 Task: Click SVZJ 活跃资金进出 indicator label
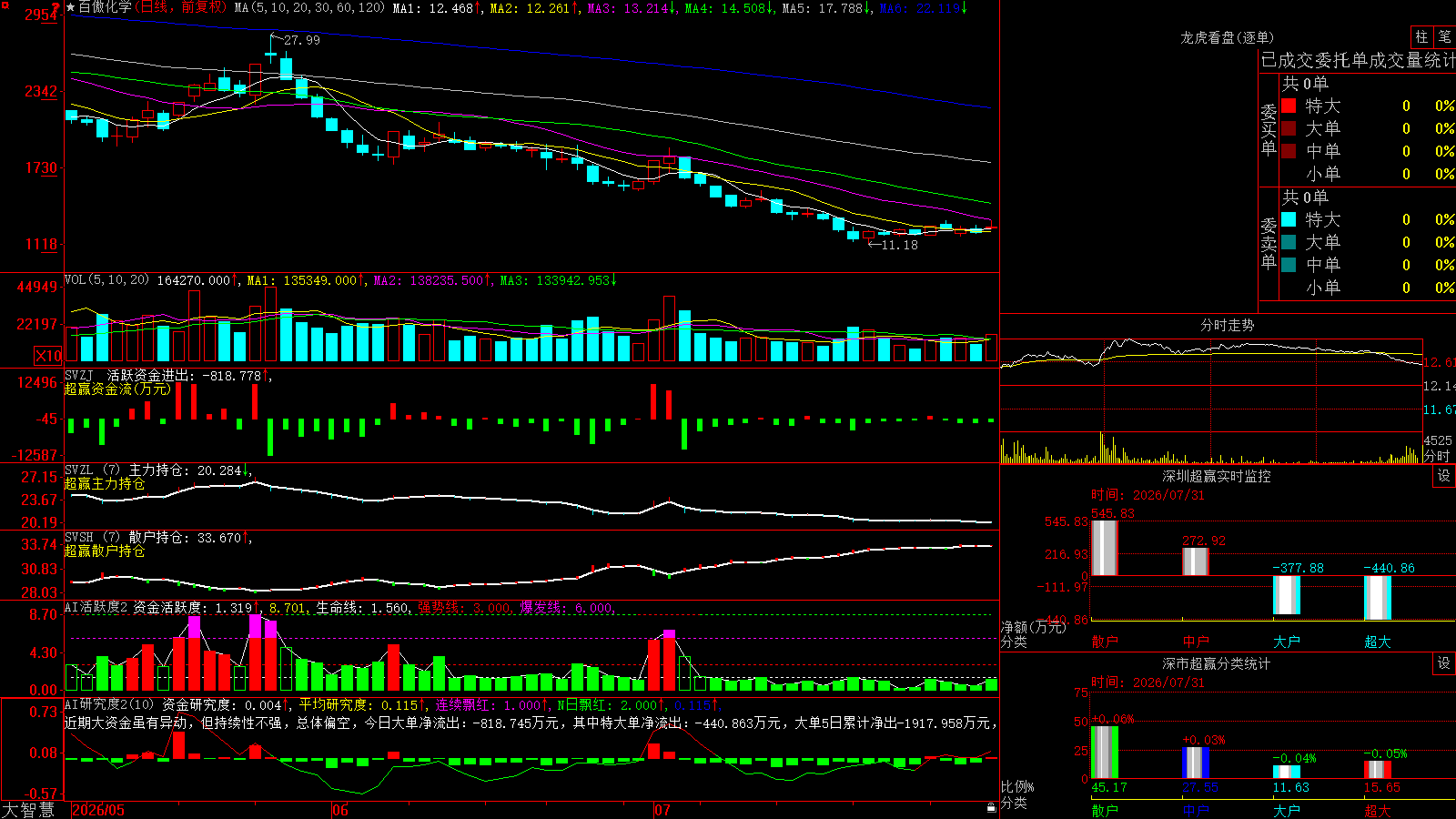tap(128, 375)
